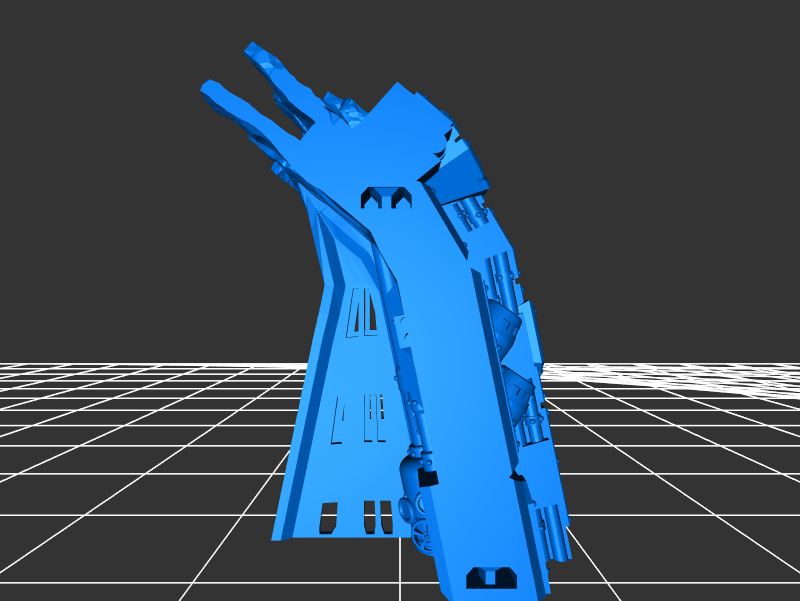Click the twin notch cutout near the model top

tap(385, 198)
